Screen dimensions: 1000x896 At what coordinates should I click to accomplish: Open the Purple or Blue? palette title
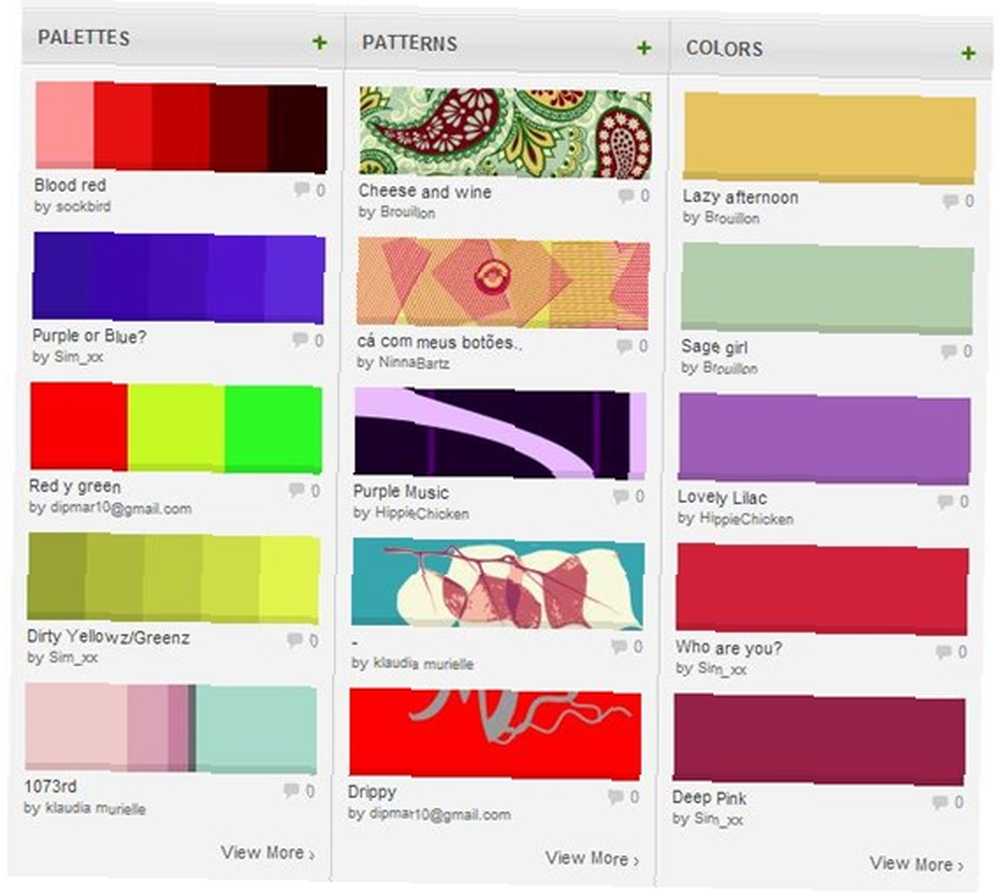point(89,336)
